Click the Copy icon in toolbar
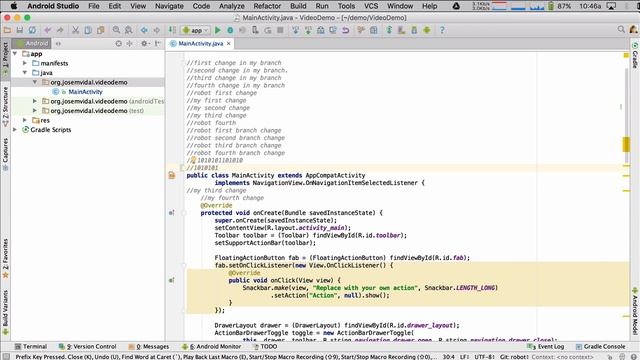640x360 pixels. point(88,30)
